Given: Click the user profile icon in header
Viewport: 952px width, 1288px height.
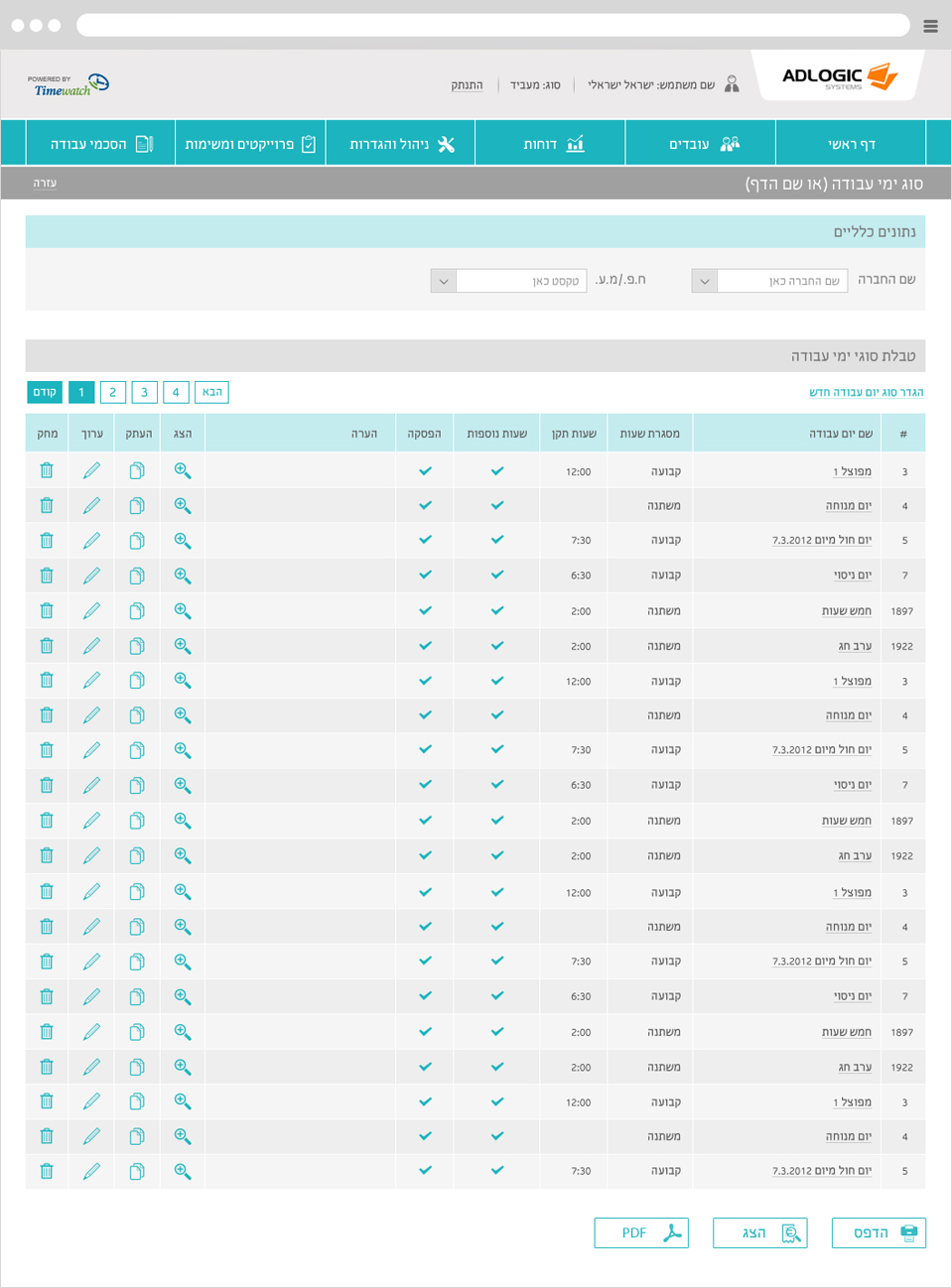Looking at the screenshot, I should point(732,84).
